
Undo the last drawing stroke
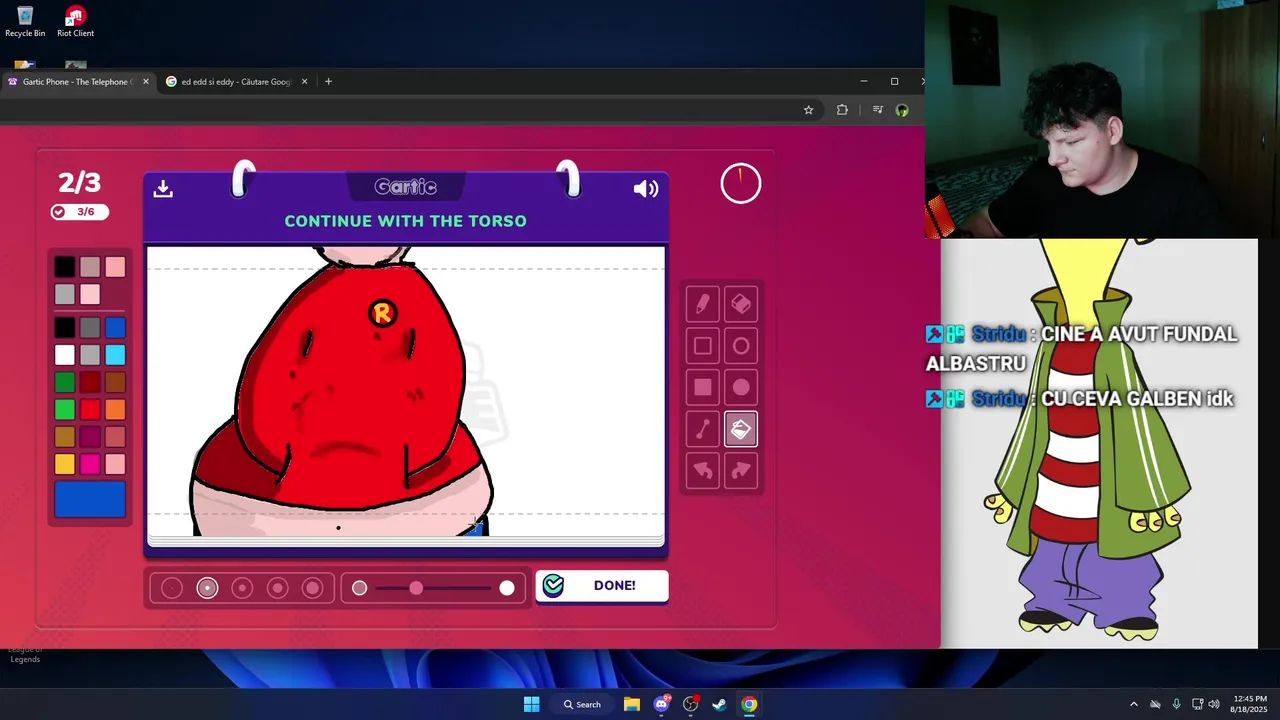pos(703,470)
